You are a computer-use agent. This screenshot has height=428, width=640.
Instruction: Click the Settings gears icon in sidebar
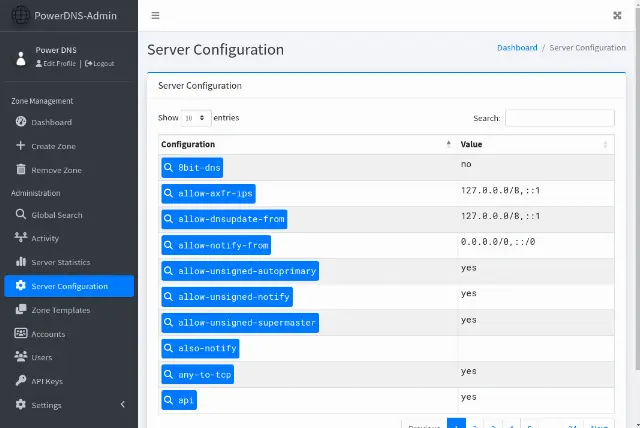tap(21, 404)
